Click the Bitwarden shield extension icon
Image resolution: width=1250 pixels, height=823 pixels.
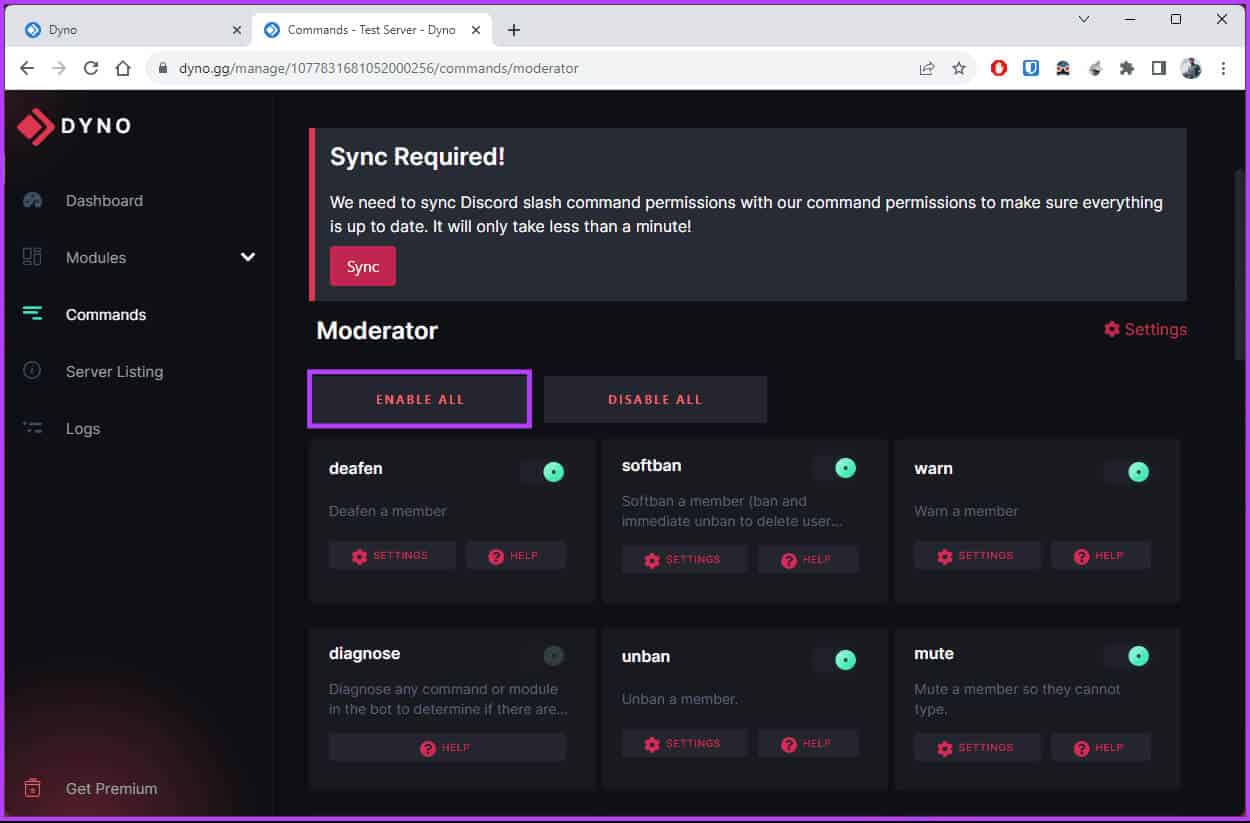point(1031,69)
